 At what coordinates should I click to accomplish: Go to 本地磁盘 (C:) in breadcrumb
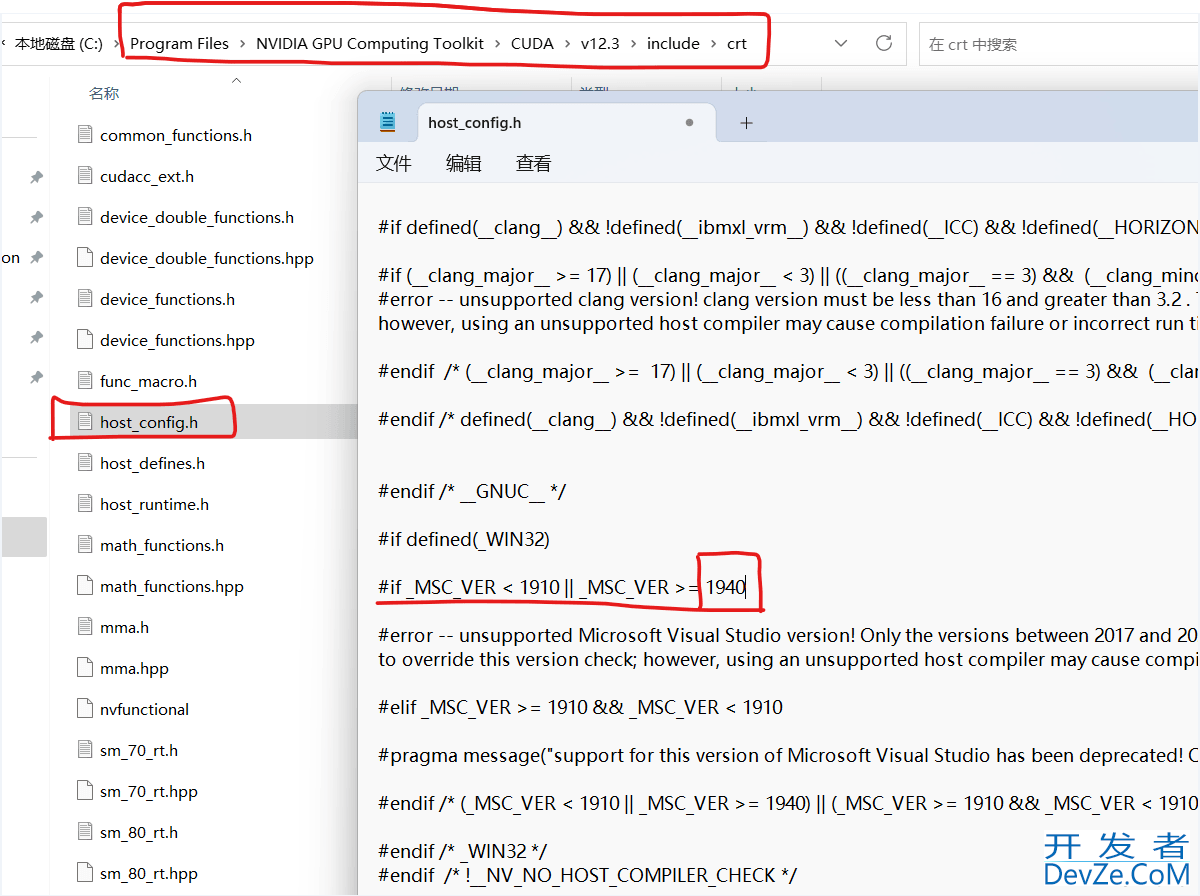pos(59,44)
